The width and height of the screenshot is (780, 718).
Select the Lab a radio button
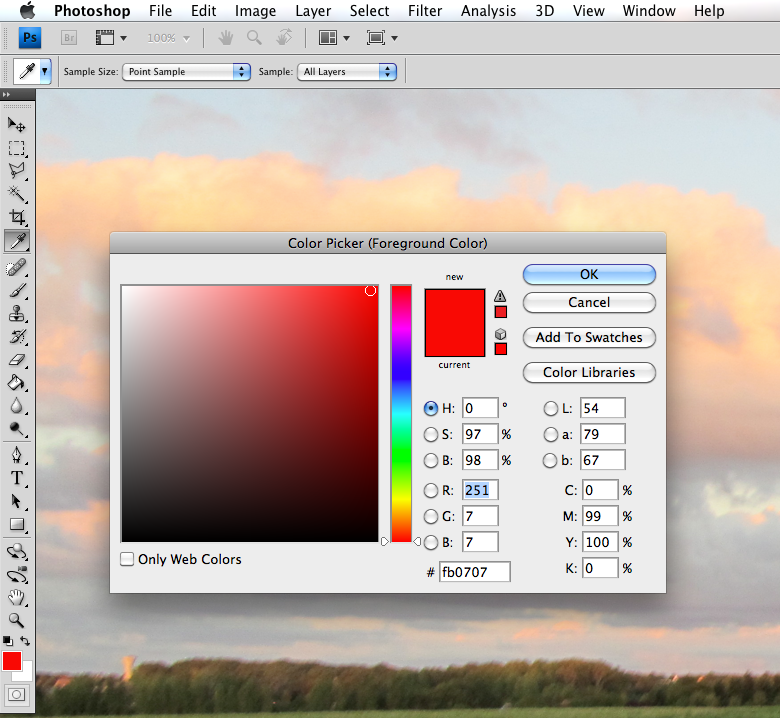(x=551, y=434)
